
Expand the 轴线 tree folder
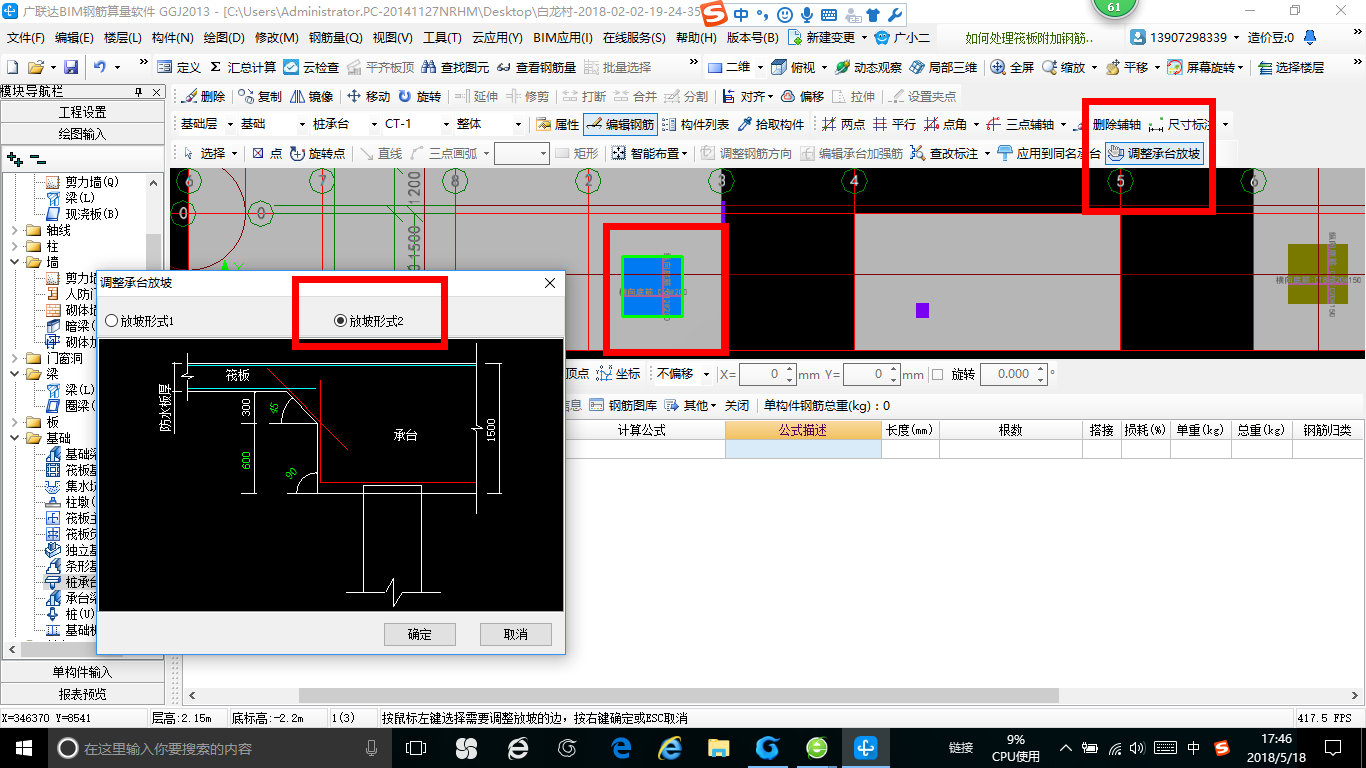pyautogui.click(x=14, y=230)
